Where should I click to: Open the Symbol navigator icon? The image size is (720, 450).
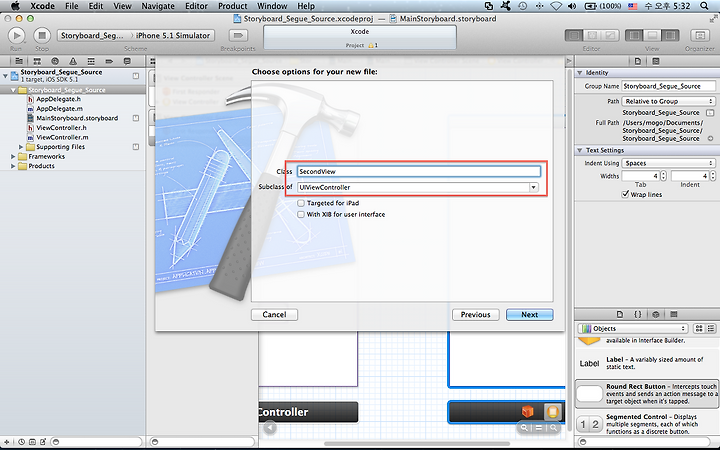pyautogui.click(x=37, y=61)
